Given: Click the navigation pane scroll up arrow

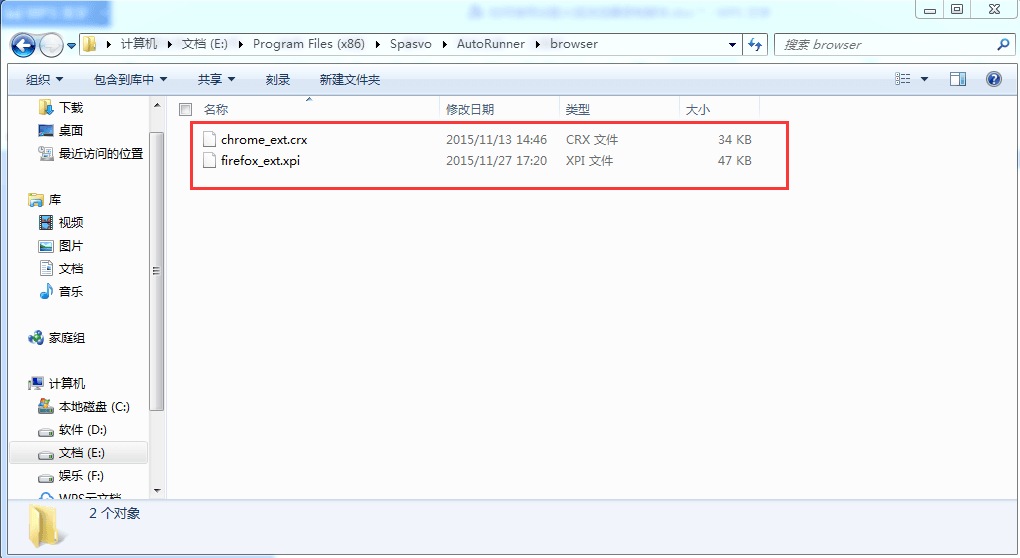Looking at the screenshot, I should (157, 105).
